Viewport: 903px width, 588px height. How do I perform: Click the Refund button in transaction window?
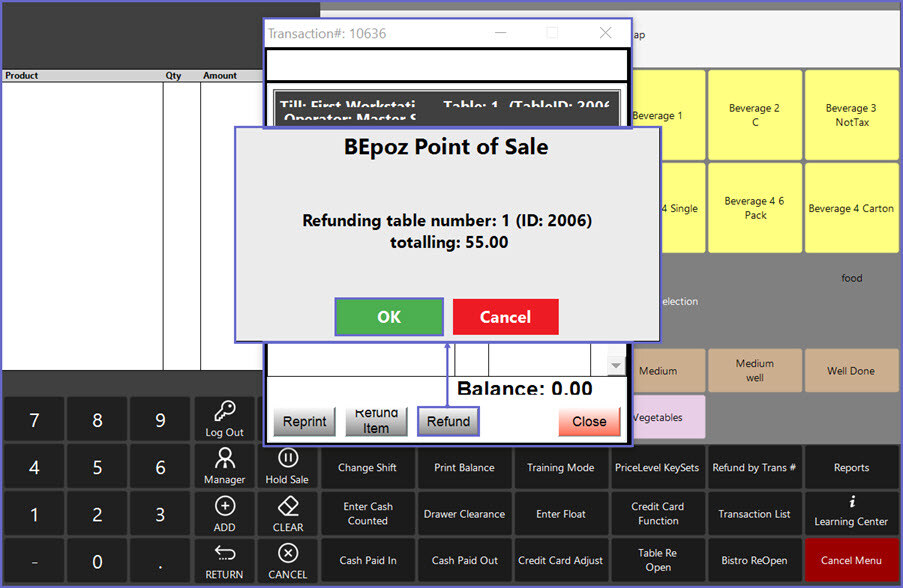[448, 421]
